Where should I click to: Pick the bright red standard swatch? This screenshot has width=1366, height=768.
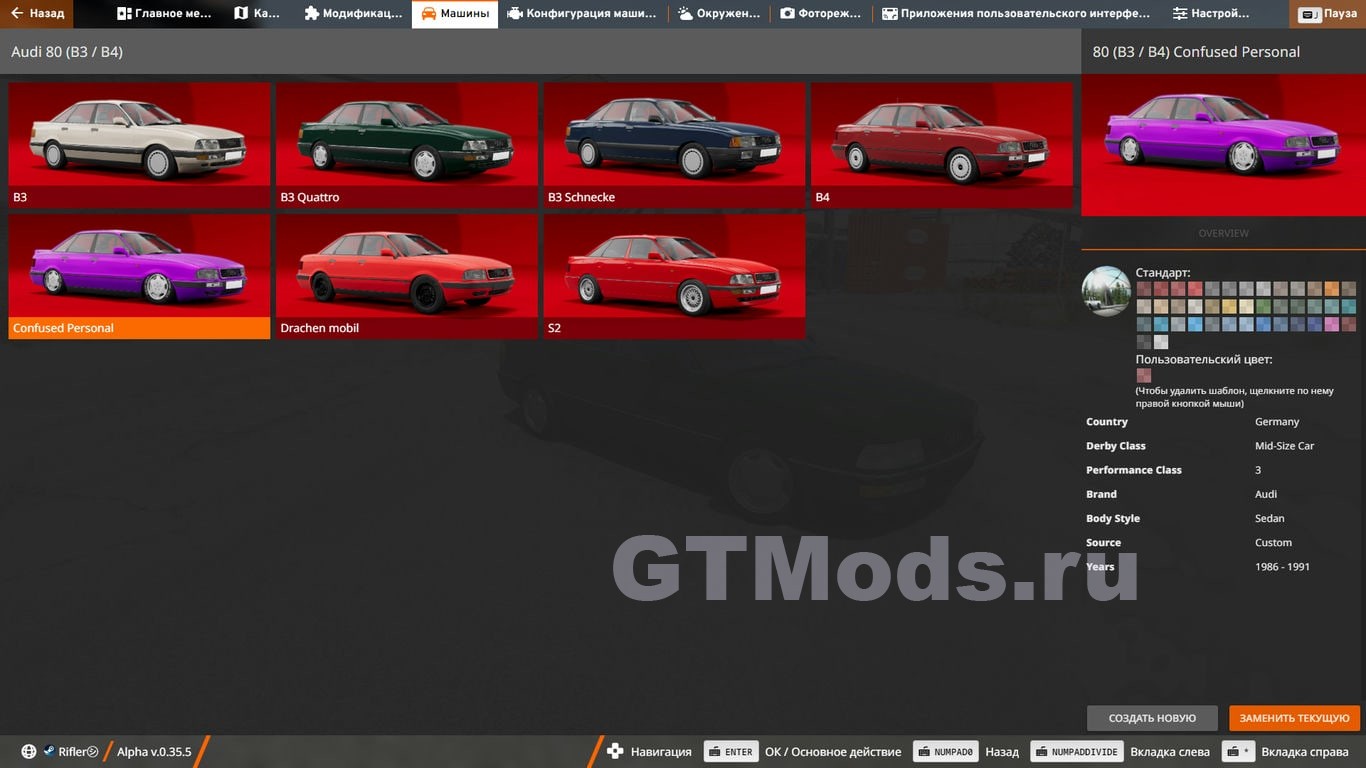(1195, 289)
